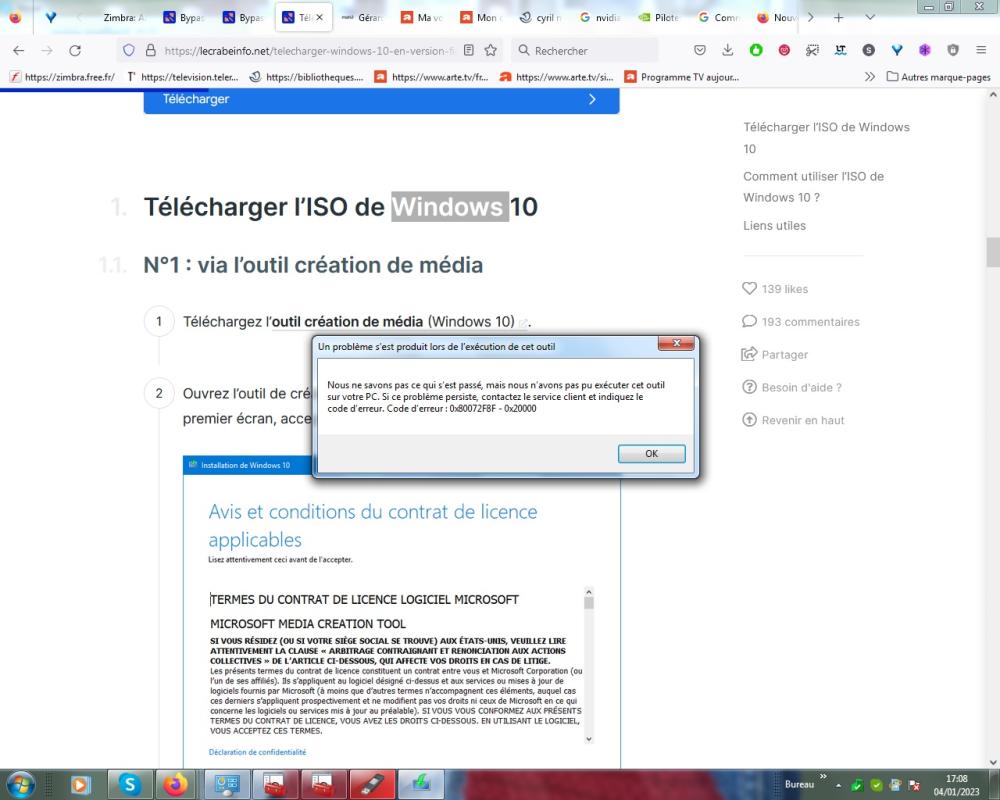The height and width of the screenshot is (800, 1000).
Task: Open Skype from the Windows taskbar
Action: 129,784
